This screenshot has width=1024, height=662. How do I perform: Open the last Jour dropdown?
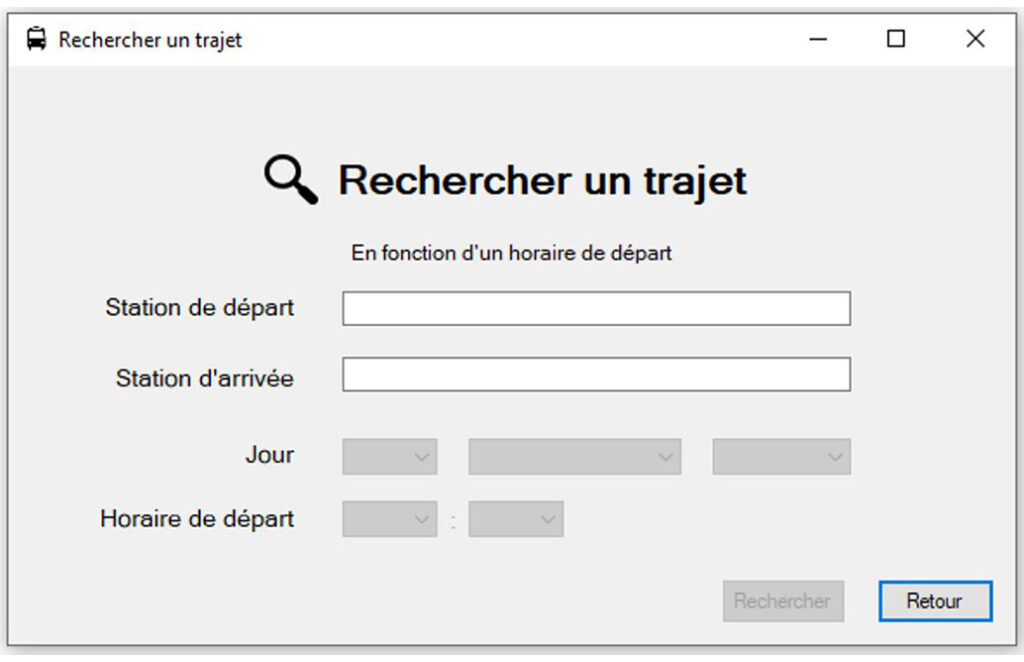point(782,456)
